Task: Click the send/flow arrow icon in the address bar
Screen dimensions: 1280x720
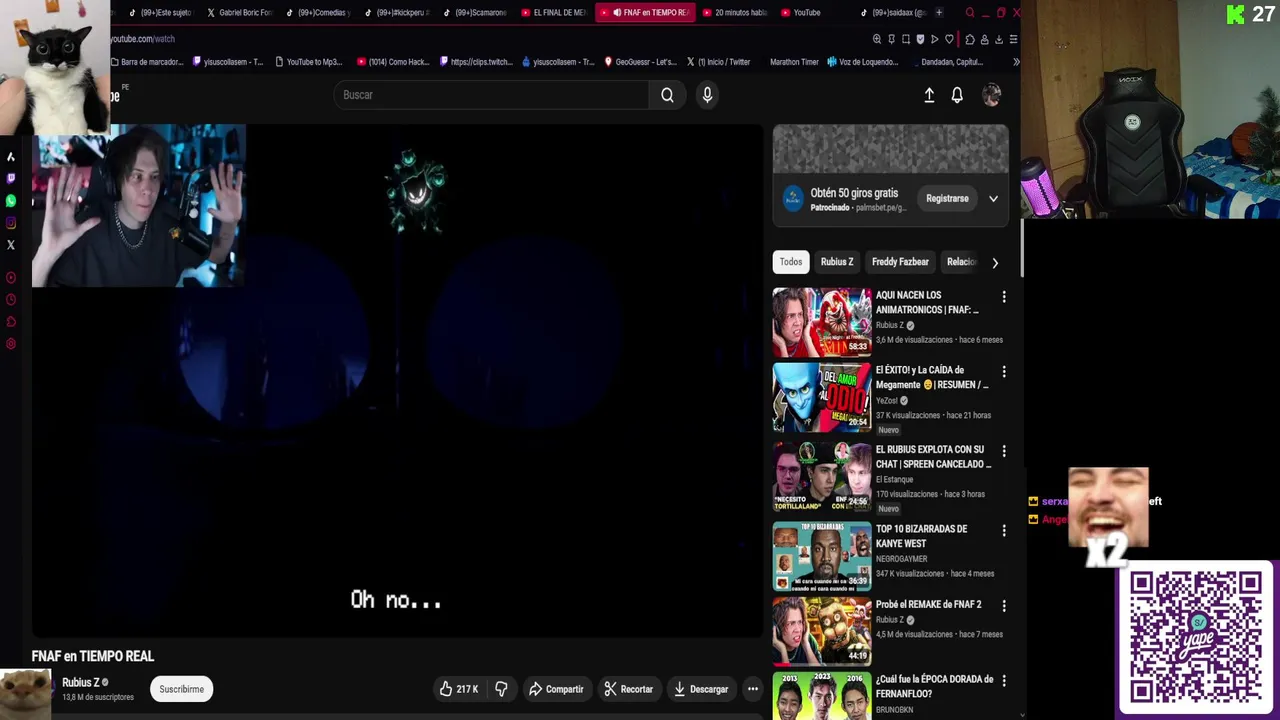Action: (x=935, y=39)
